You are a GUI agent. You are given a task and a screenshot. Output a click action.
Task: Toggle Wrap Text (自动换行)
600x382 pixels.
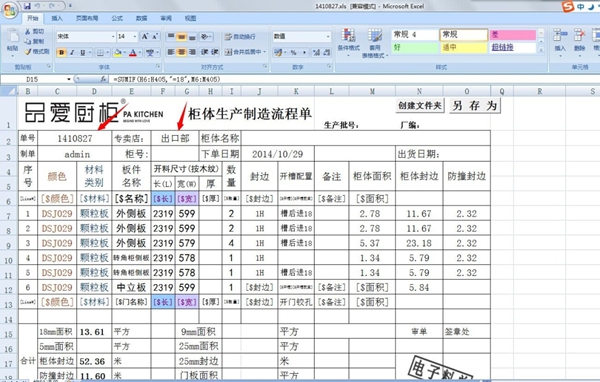(x=240, y=37)
